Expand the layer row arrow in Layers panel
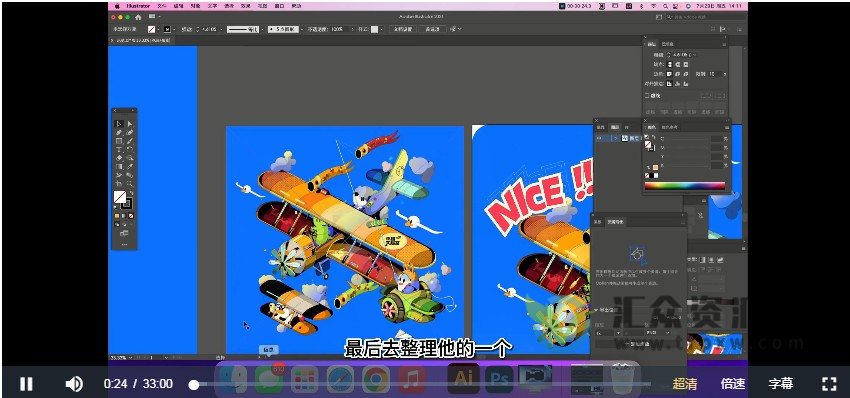The image size is (850, 398). point(616,138)
